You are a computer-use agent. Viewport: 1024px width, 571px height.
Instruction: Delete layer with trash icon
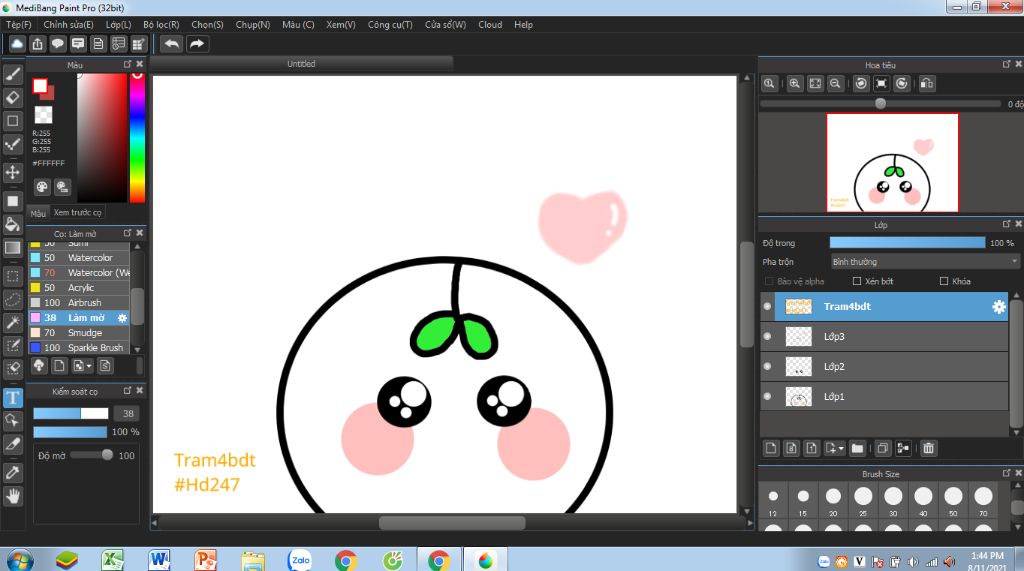click(x=929, y=448)
